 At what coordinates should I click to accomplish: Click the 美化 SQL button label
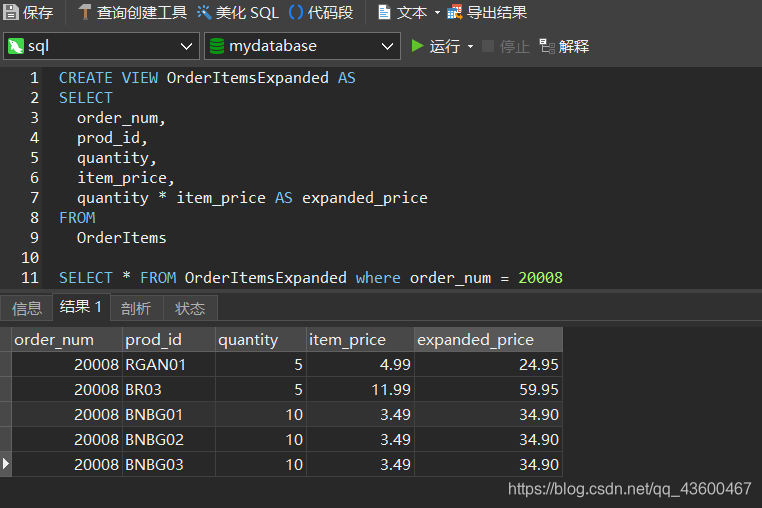[247, 13]
